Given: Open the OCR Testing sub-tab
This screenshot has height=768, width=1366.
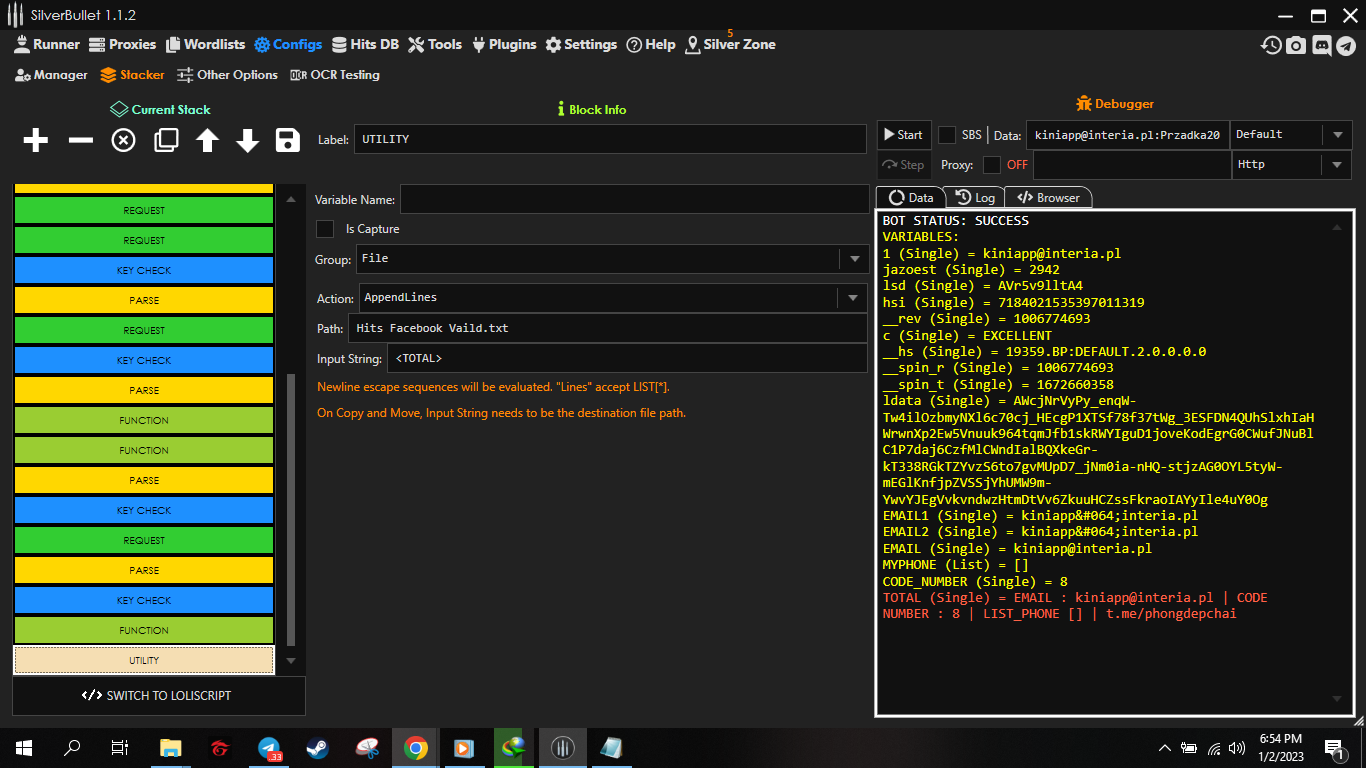Looking at the screenshot, I should [335, 75].
